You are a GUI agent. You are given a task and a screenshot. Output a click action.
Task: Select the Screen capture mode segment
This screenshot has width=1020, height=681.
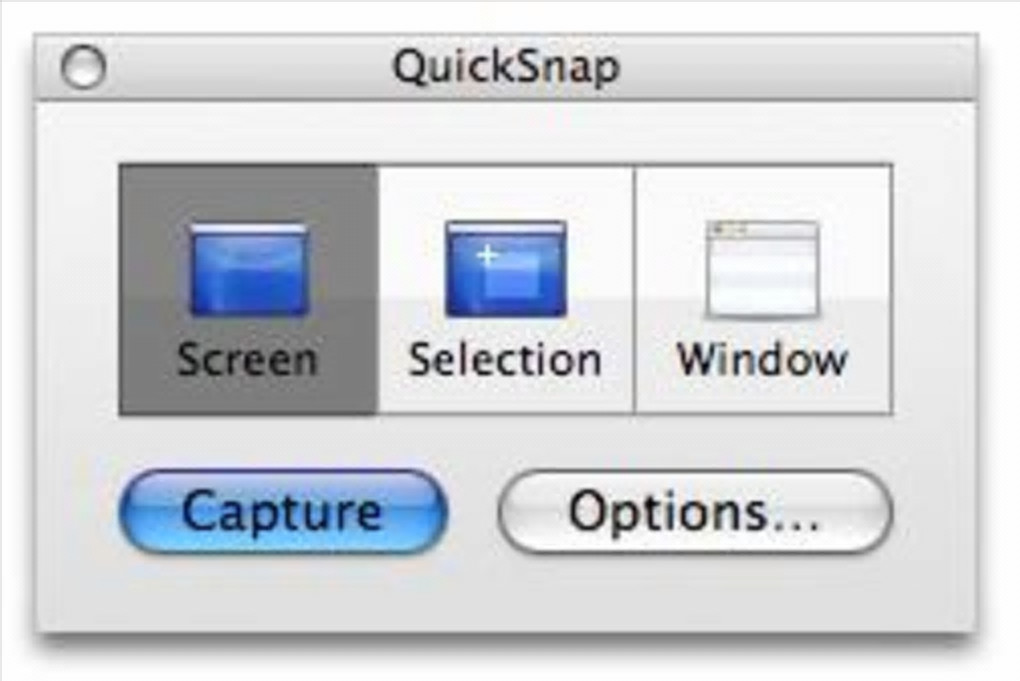(249, 290)
